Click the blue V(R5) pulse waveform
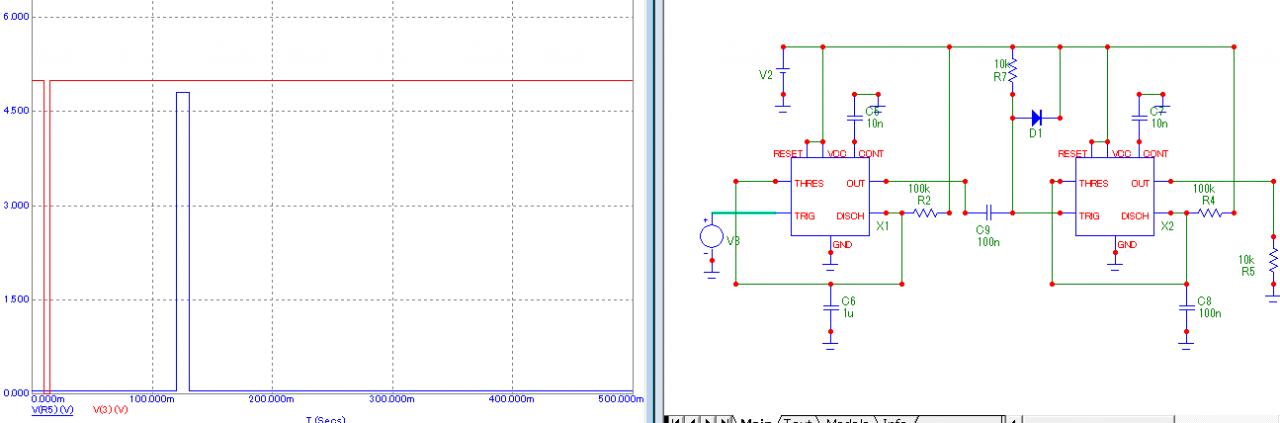 (x=183, y=241)
